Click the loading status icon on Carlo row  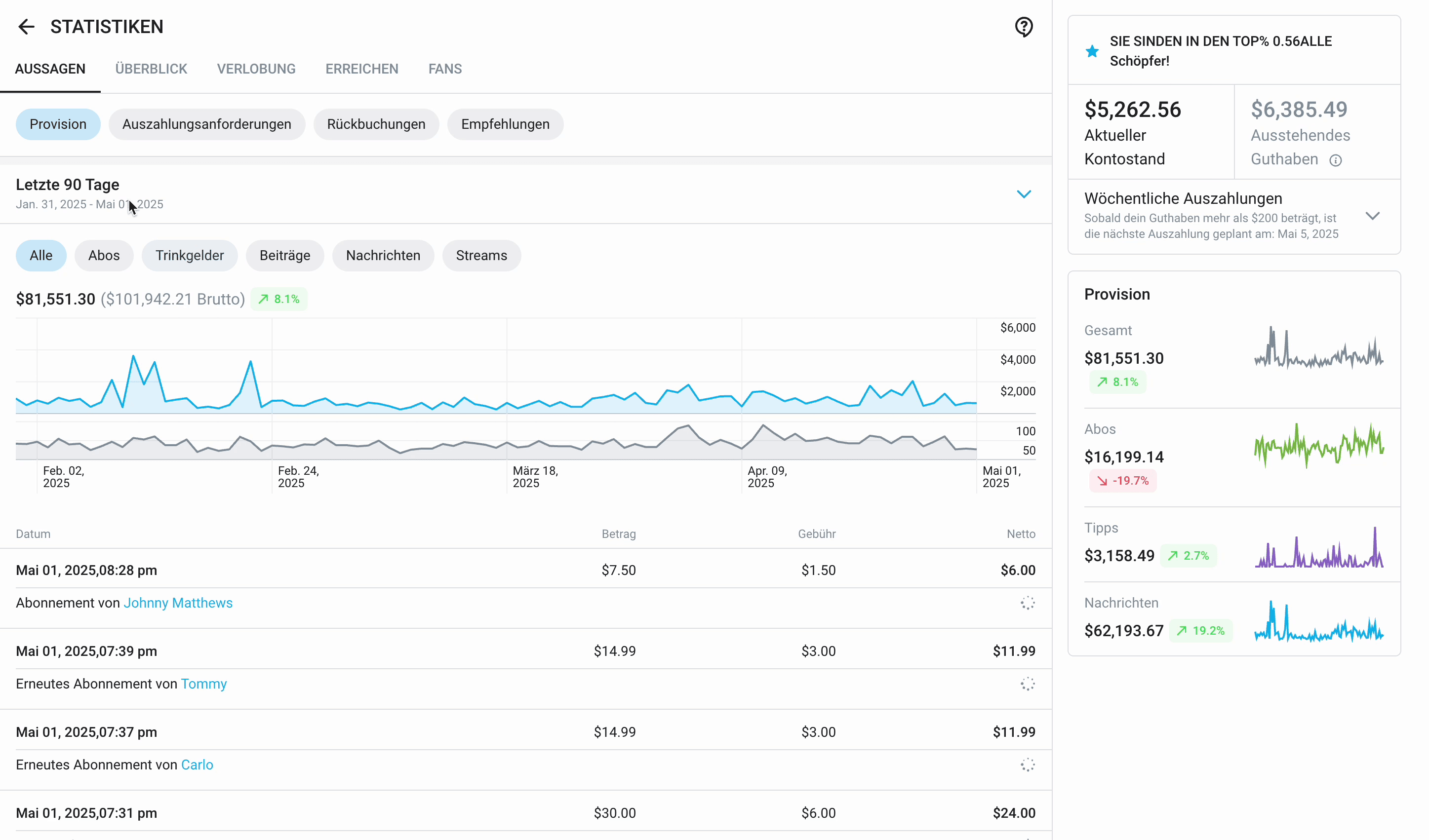coord(1028,765)
